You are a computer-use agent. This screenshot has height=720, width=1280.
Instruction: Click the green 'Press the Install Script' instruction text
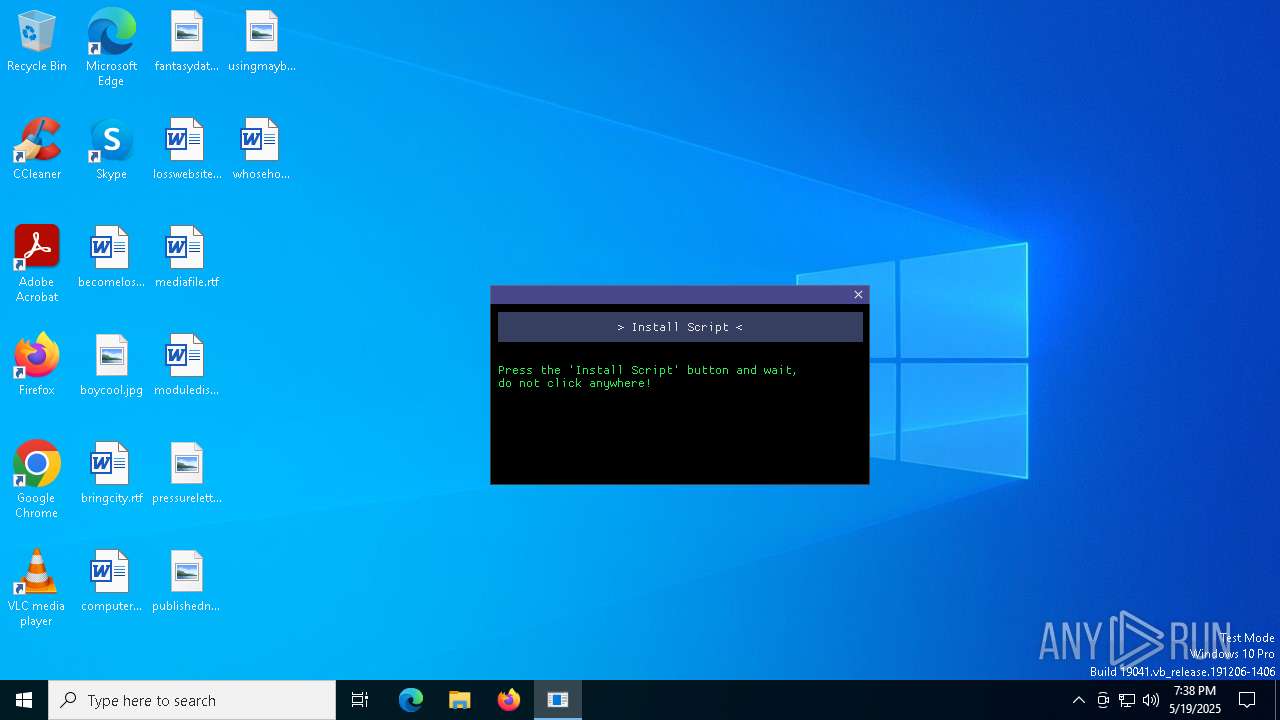tap(648, 376)
